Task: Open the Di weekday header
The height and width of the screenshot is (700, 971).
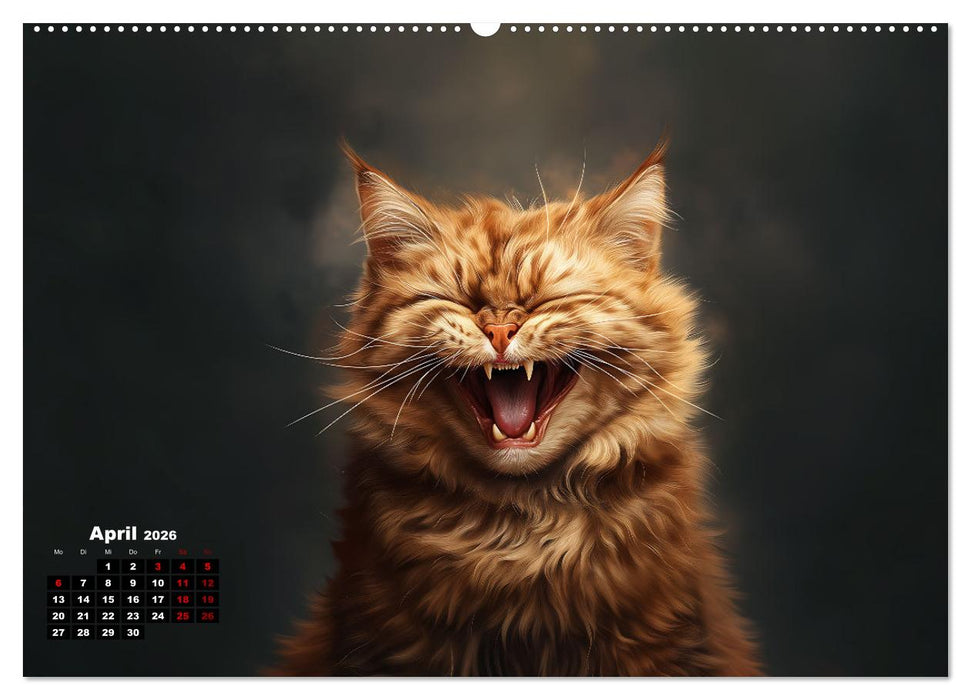Action: tap(83, 552)
